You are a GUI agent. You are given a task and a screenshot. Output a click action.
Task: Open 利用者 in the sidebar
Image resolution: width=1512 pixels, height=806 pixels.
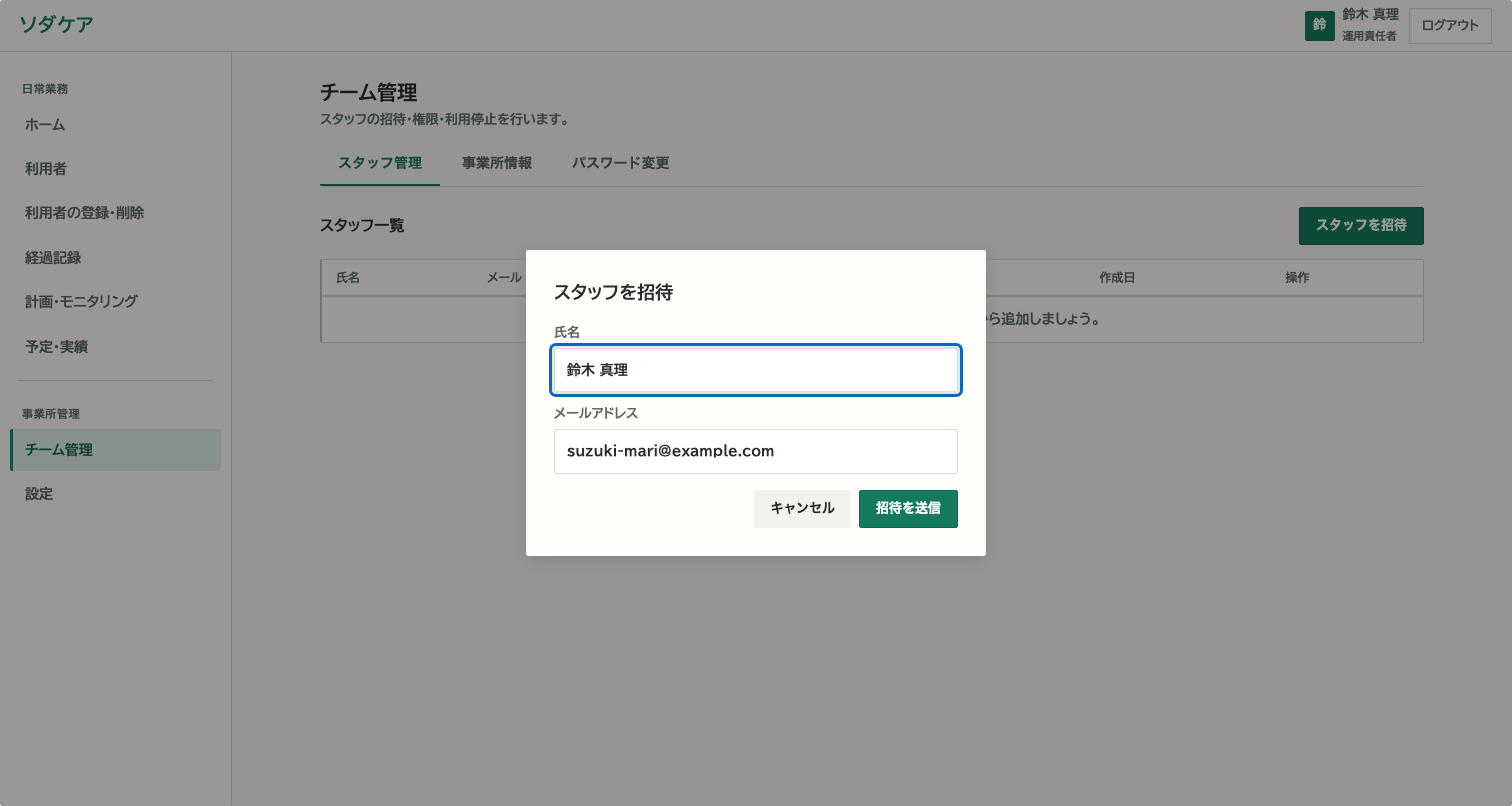[115, 169]
